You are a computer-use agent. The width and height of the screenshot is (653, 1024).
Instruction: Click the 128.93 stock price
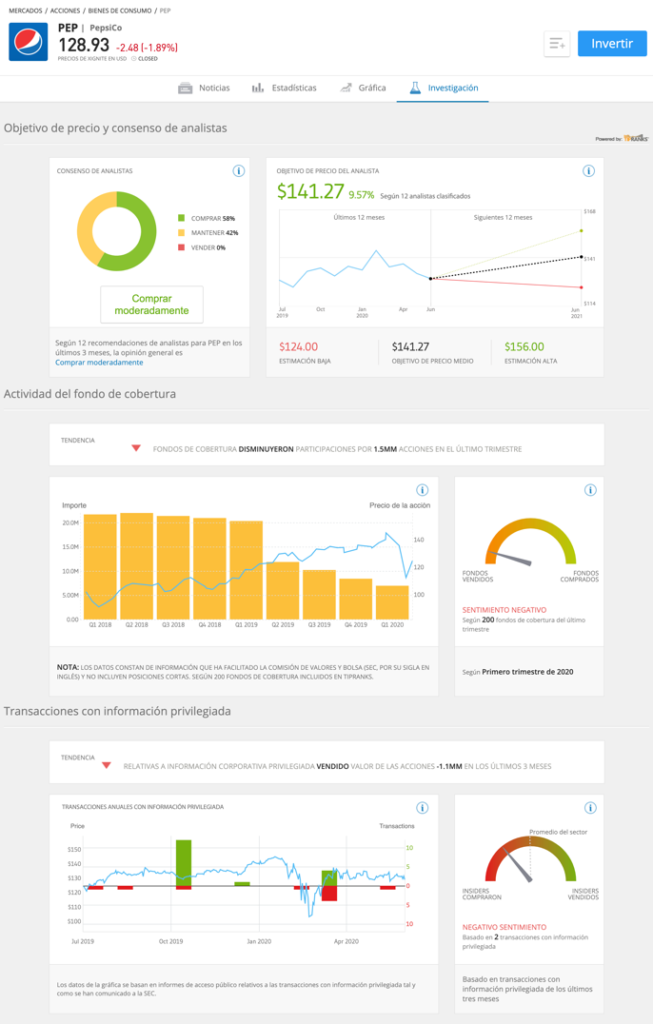[84, 45]
